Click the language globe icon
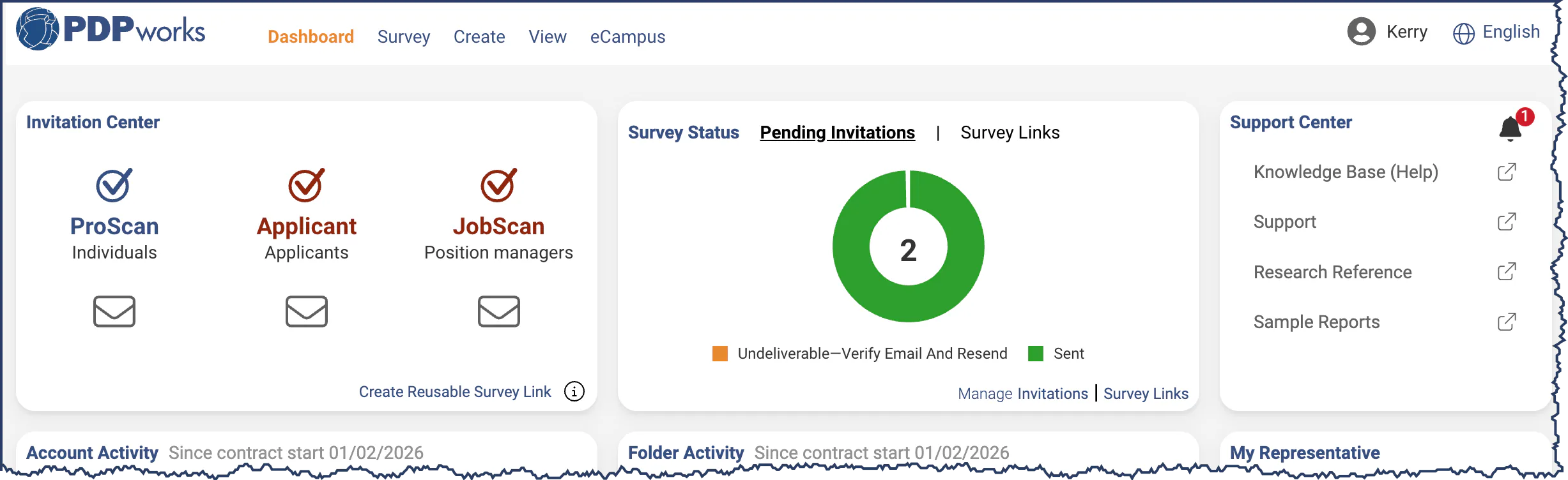The height and width of the screenshot is (480, 1568). click(1464, 33)
